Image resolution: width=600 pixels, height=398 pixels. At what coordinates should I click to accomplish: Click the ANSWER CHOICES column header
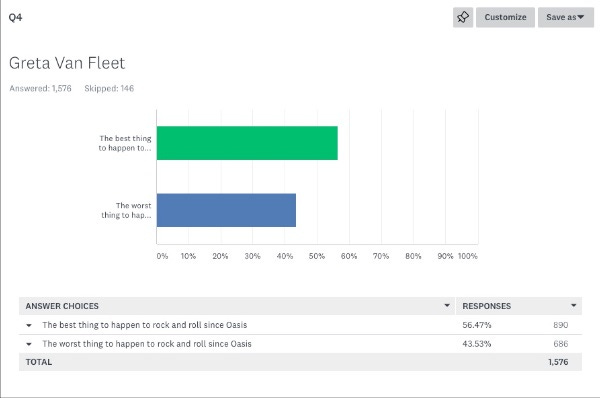coord(62,306)
